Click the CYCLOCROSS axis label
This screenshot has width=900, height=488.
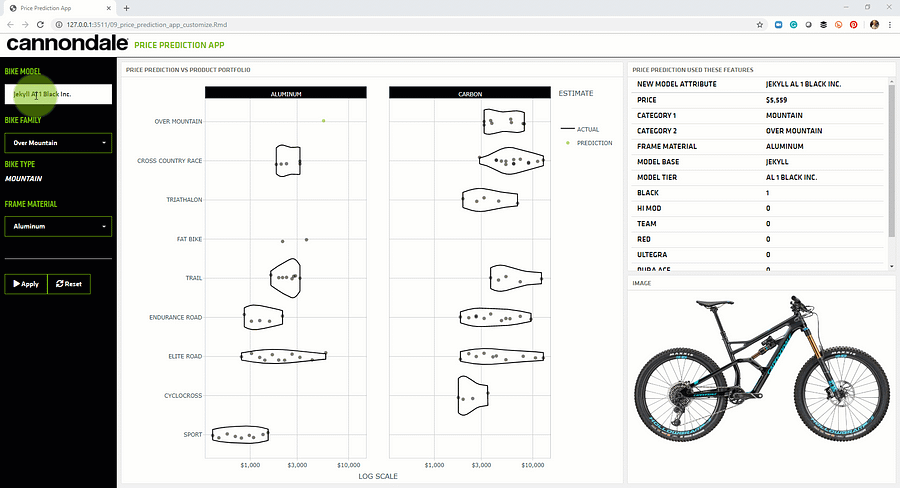(x=183, y=396)
